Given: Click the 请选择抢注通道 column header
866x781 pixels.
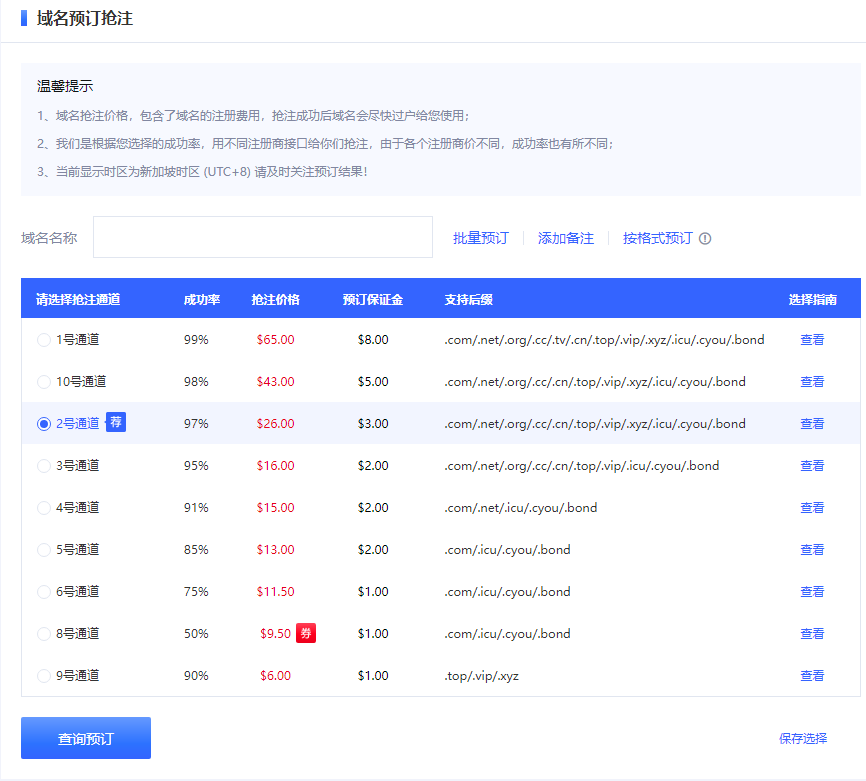Looking at the screenshot, I should (x=78, y=299).
